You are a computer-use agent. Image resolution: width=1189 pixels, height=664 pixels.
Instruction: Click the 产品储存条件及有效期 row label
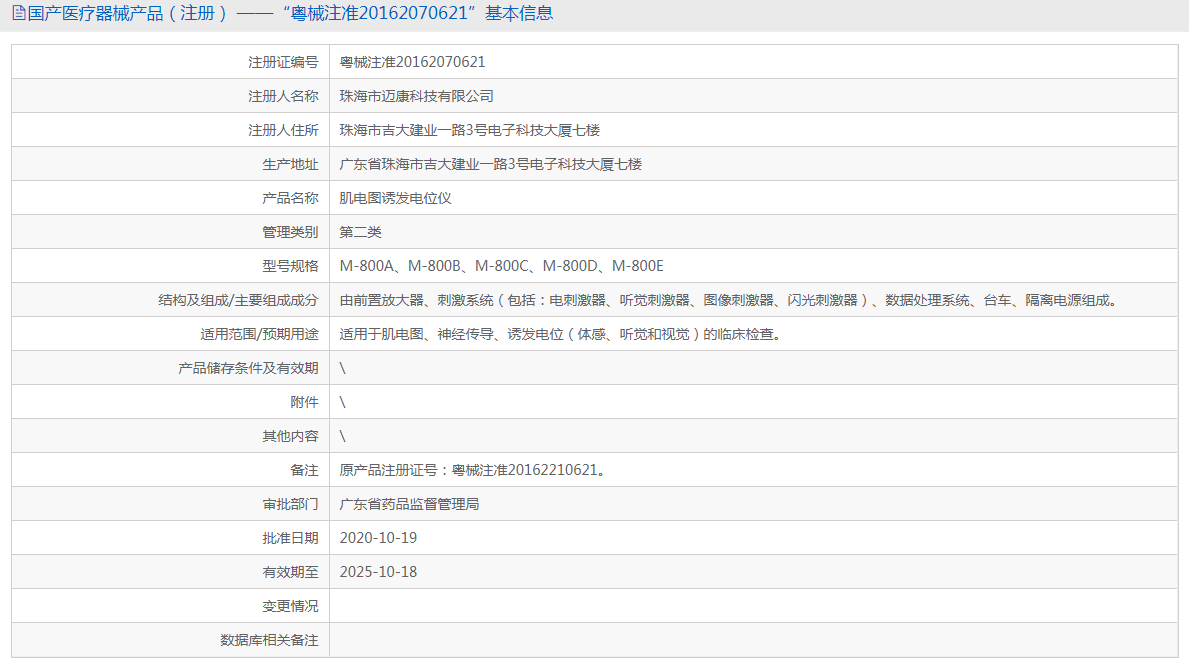click(248, 368)
